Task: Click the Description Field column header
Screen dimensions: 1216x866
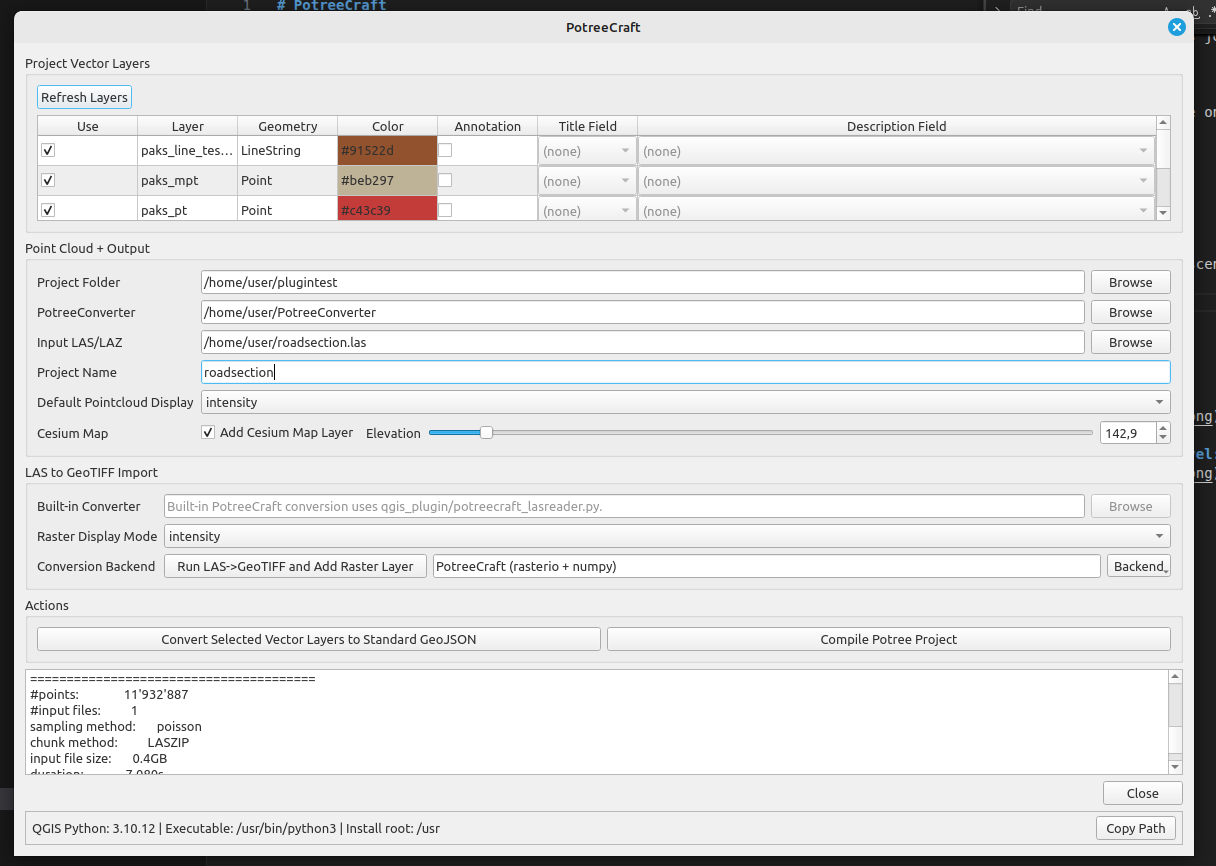Action: [x=896, y=126]
